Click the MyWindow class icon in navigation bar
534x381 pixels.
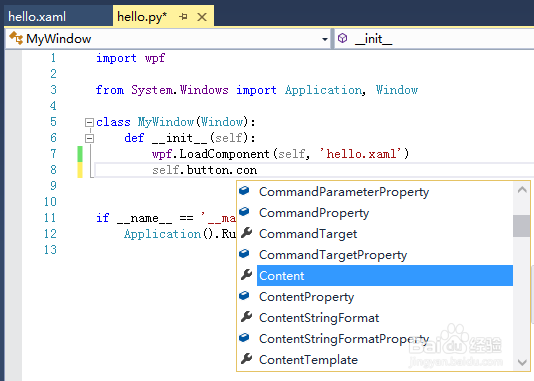tap(16, 38)
